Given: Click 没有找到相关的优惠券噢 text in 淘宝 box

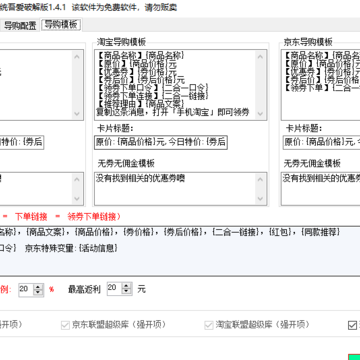Looking at the screenshot, I should point(141,179).
